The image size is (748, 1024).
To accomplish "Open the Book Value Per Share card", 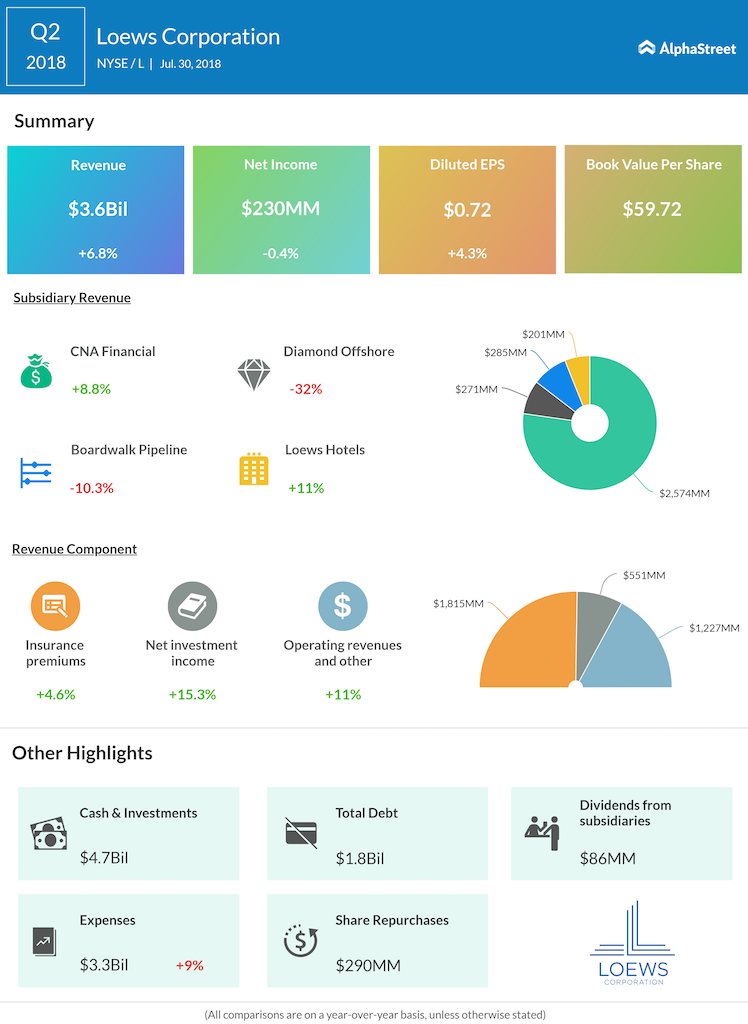I will click(x=653, y=209).
